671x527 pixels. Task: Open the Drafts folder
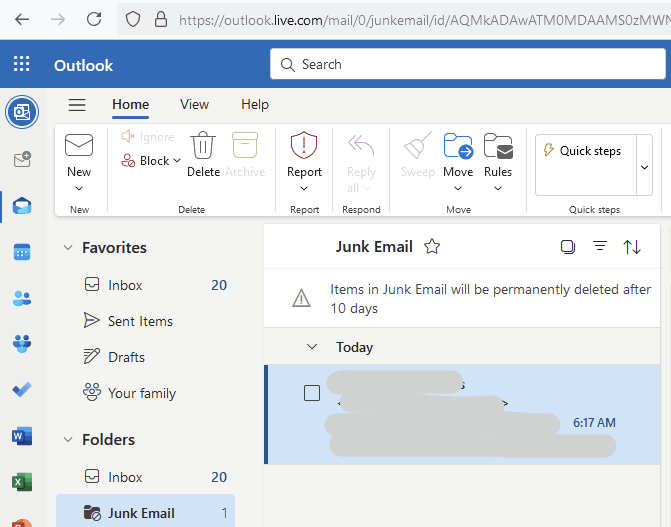point(145,357)
